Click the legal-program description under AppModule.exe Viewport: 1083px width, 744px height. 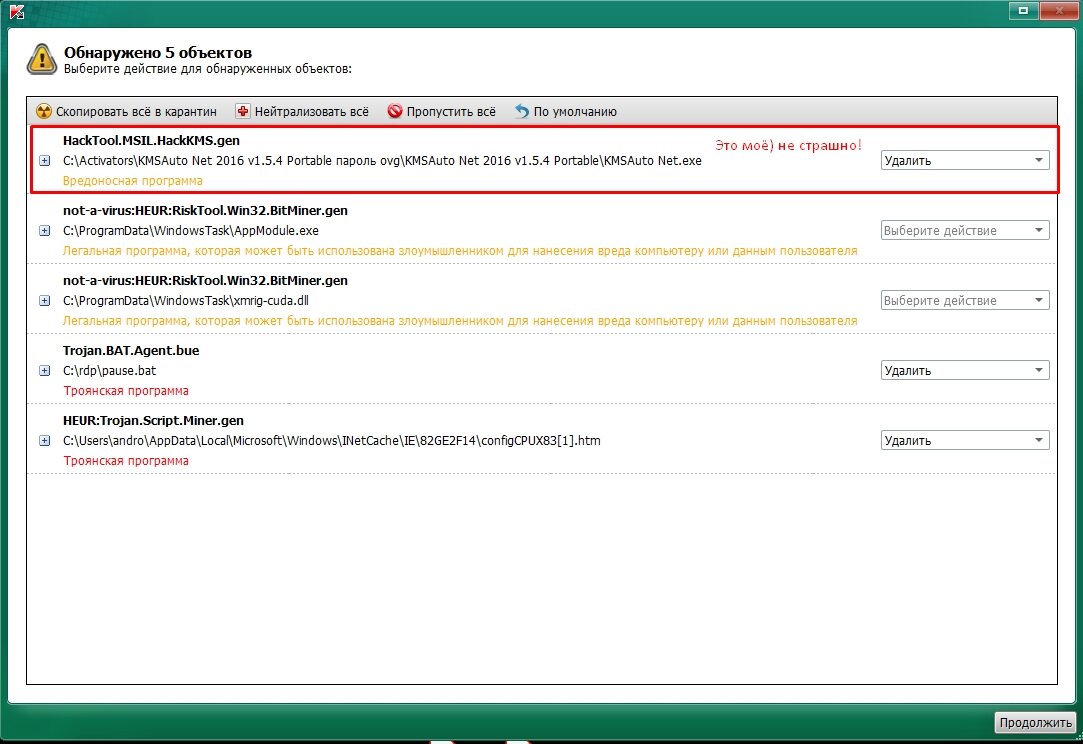coord(460,251)
